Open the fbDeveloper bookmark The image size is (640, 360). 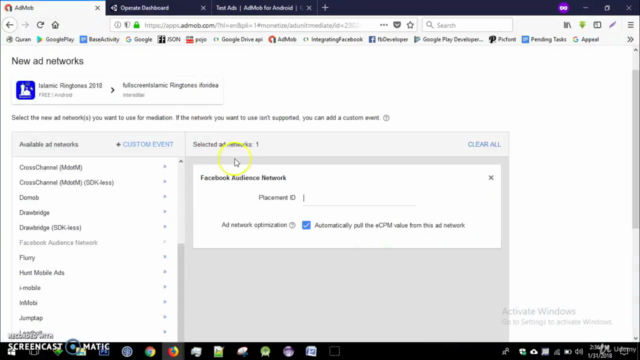(x=388, y=40)
